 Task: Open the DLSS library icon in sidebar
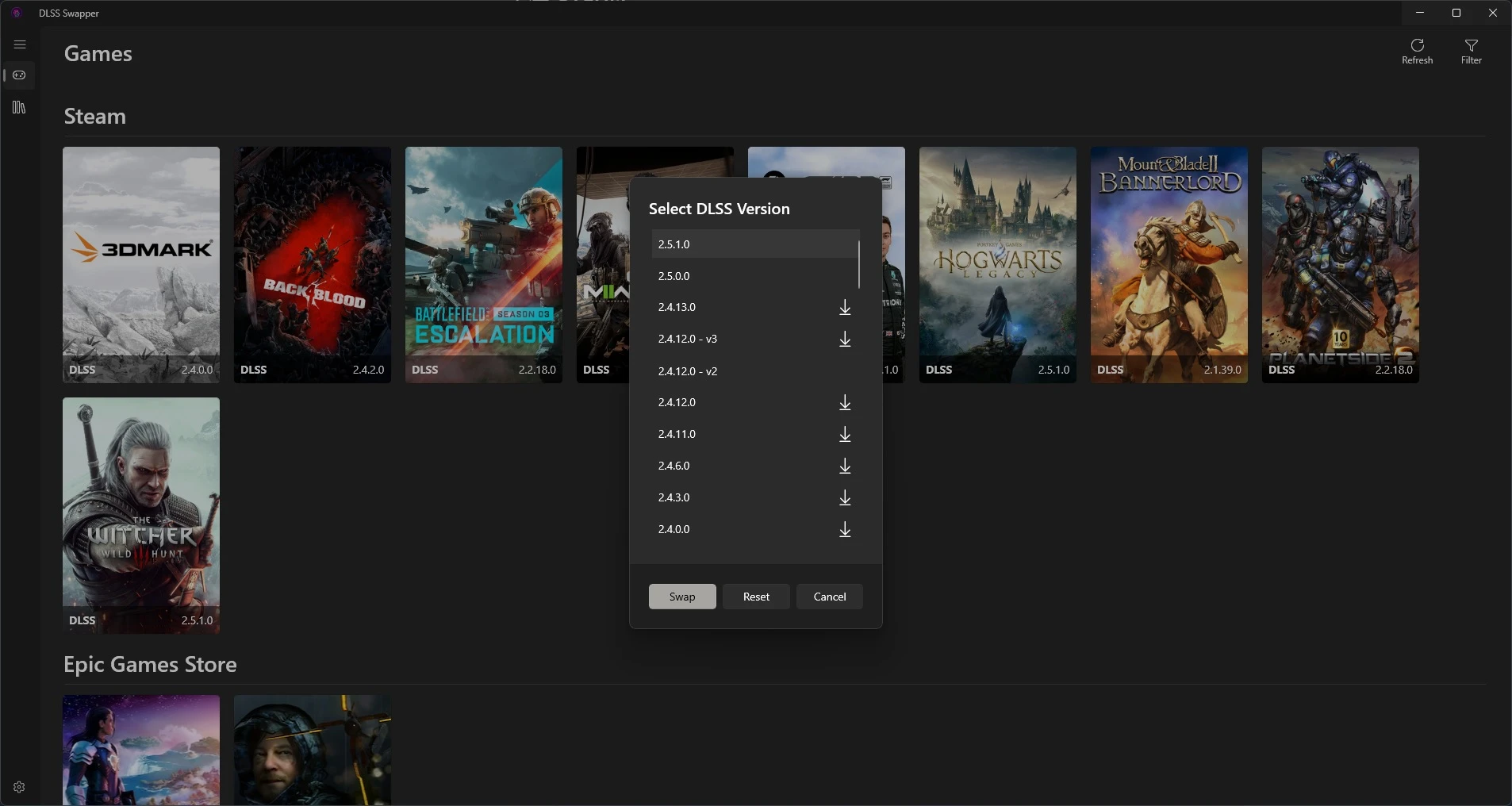coord(19,108)
